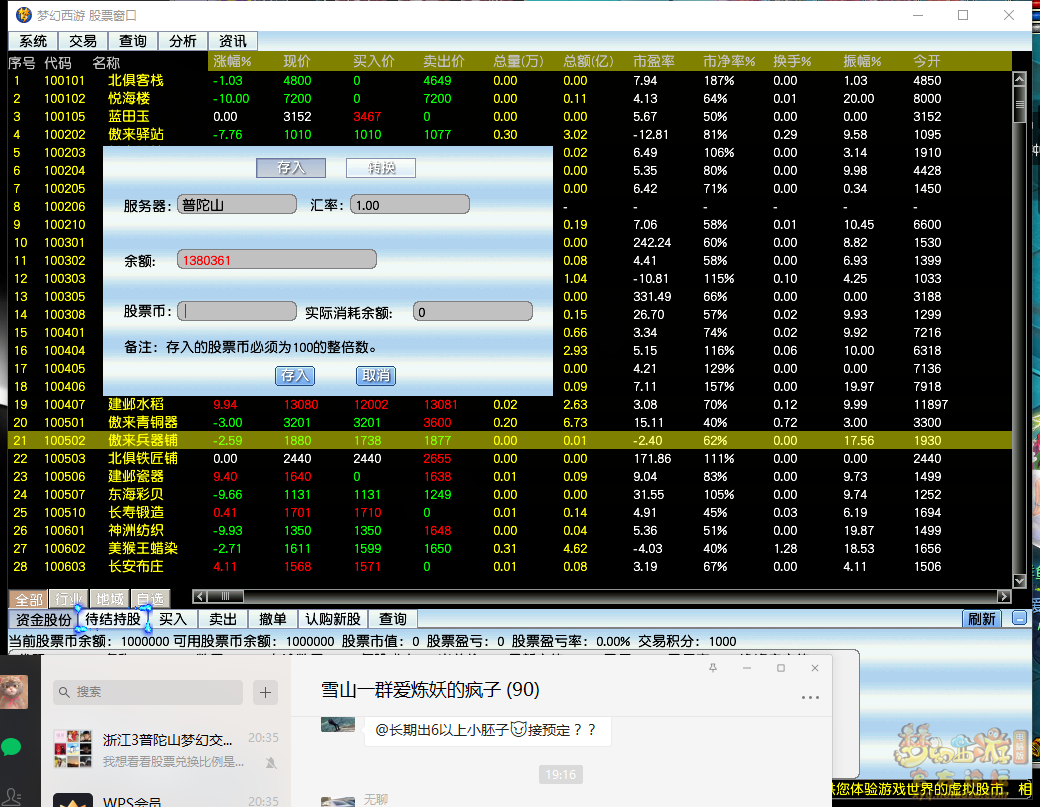Pin the WeChat window on top
Image resolution: width=1040 pixels, height=807 pixels.
pos(713,668)
